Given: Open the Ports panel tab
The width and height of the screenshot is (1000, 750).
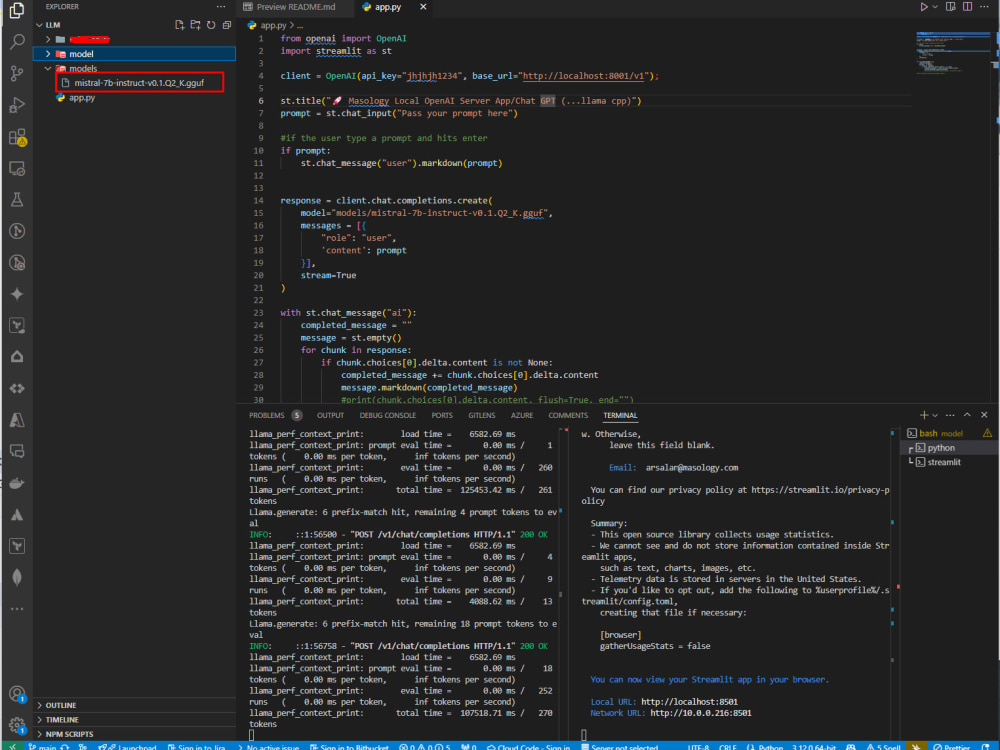Looking at the screenshot, I should 442,415.
